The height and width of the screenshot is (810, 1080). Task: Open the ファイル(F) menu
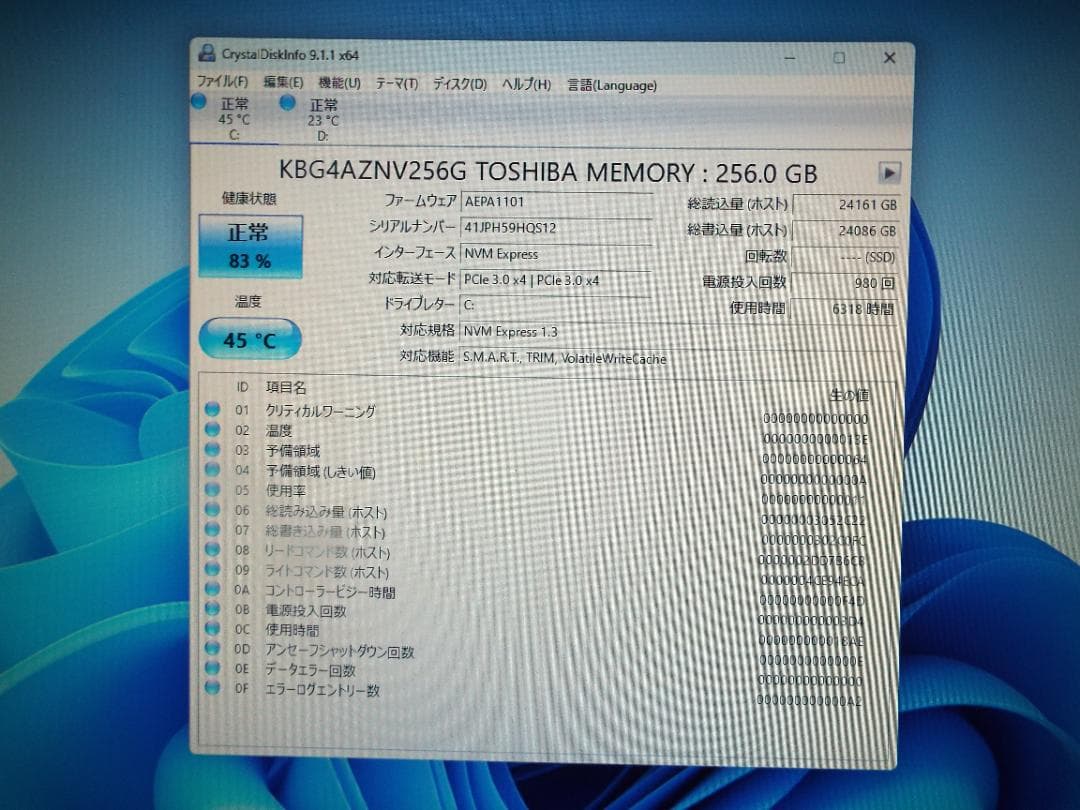pyautogui.click(x=221, y=86)
